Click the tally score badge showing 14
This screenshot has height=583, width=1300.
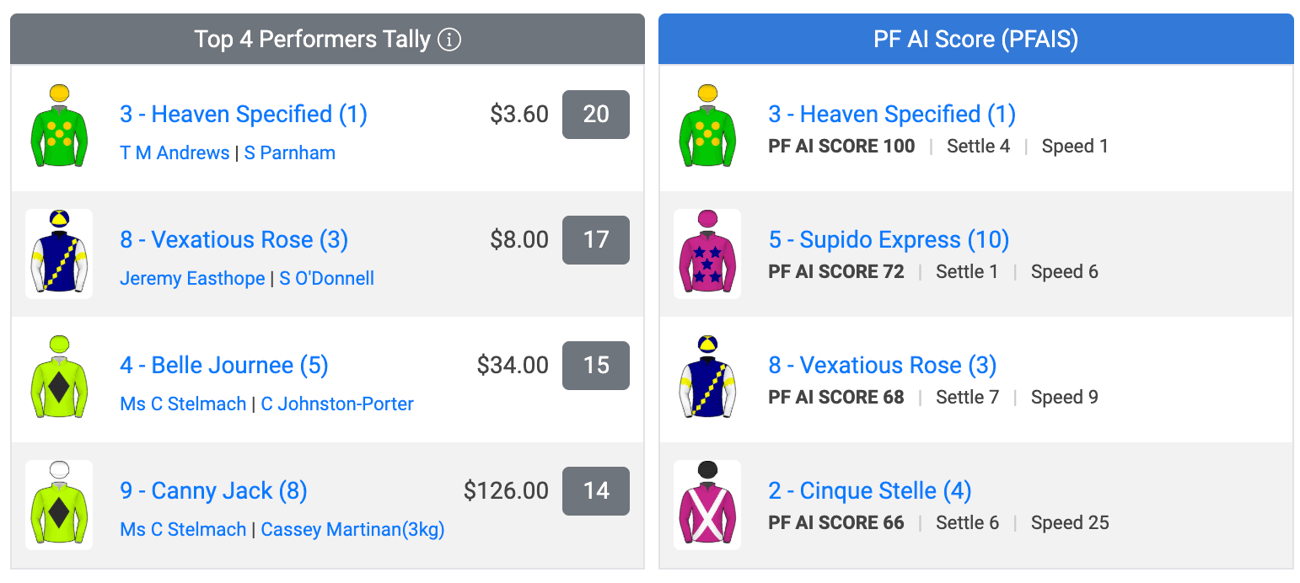596,491
